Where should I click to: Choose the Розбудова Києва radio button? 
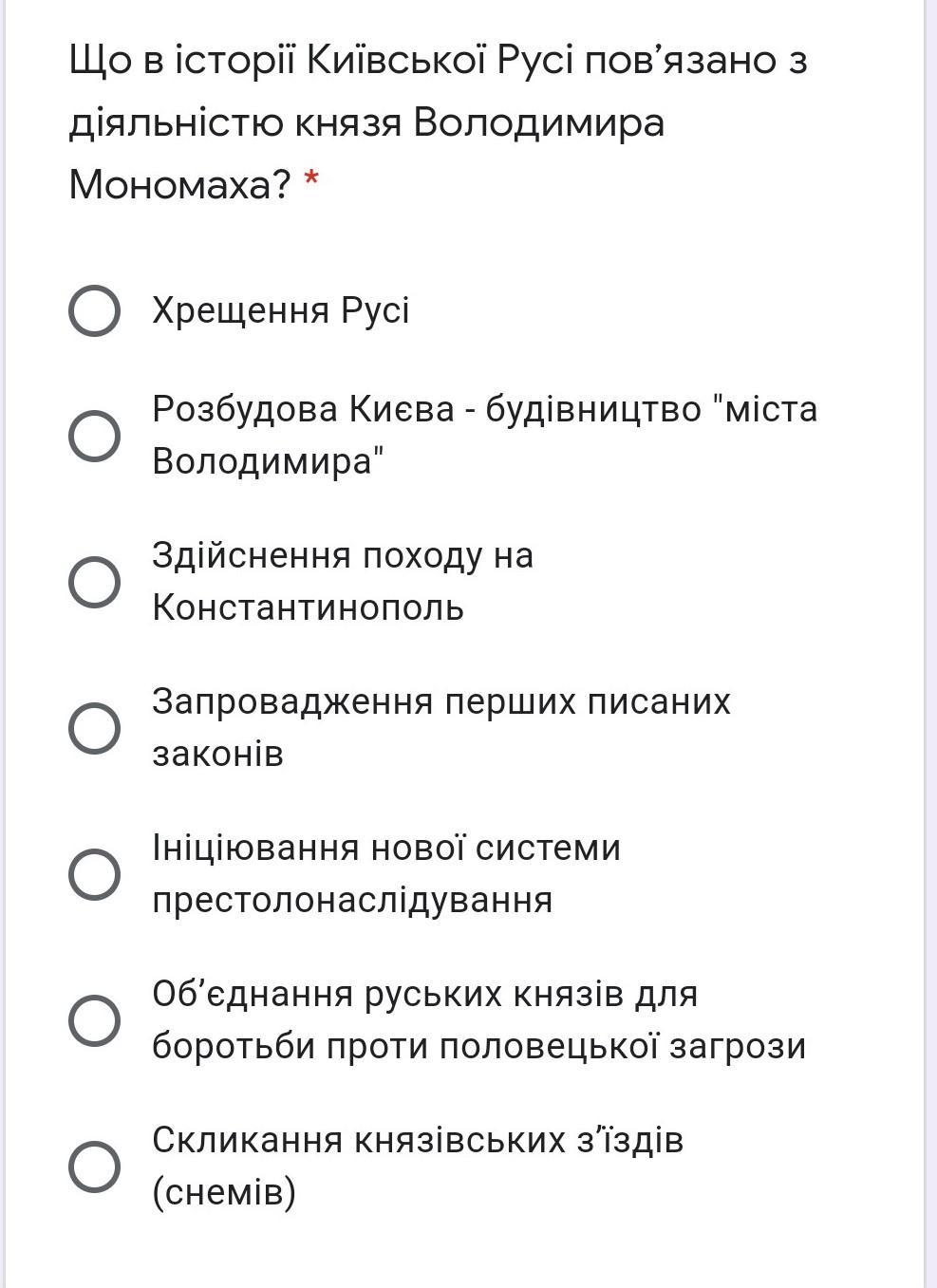tap(94, 436)
